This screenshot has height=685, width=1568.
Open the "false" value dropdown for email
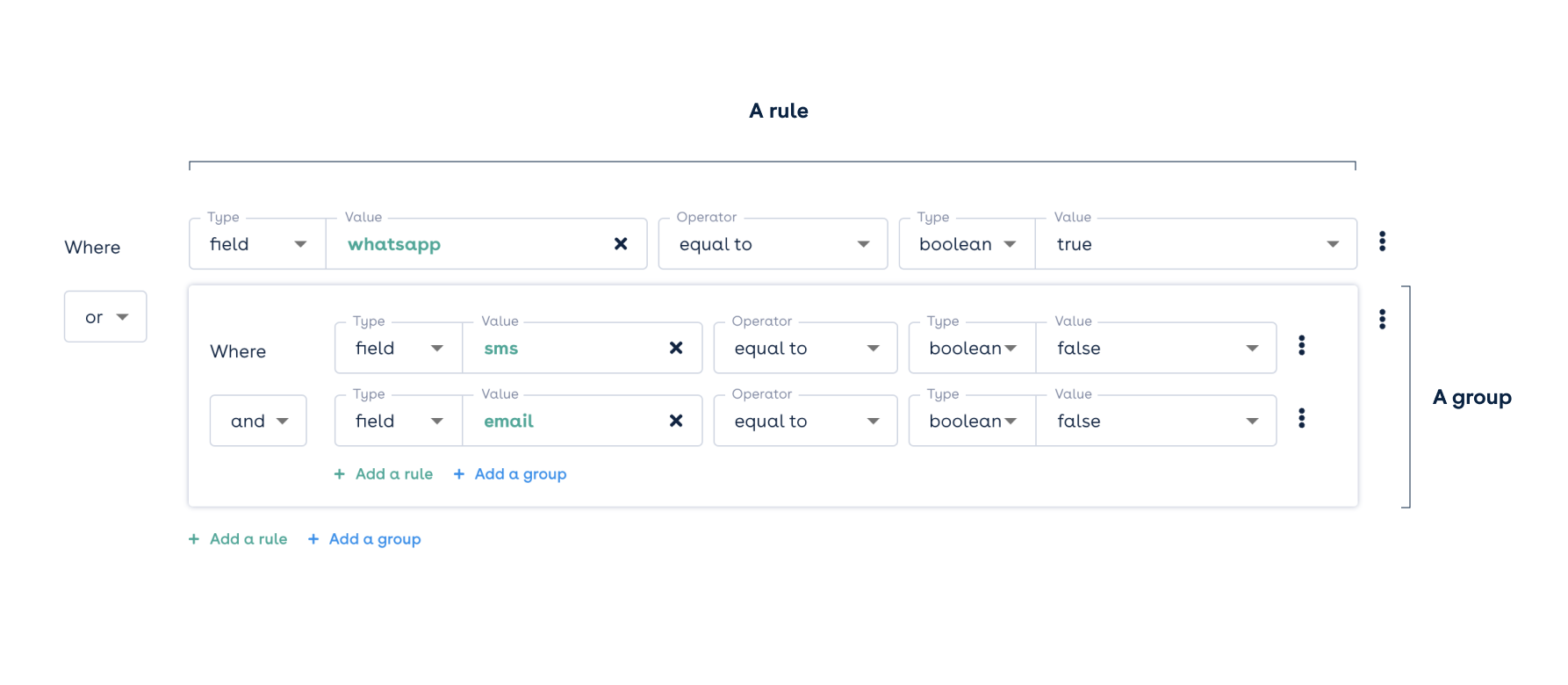[1252, 421]
